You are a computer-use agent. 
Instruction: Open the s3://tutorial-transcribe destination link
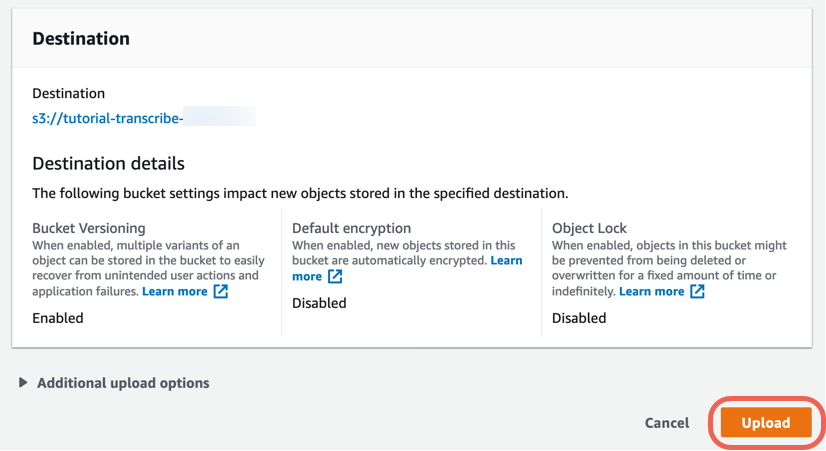[x=107, y=118]
